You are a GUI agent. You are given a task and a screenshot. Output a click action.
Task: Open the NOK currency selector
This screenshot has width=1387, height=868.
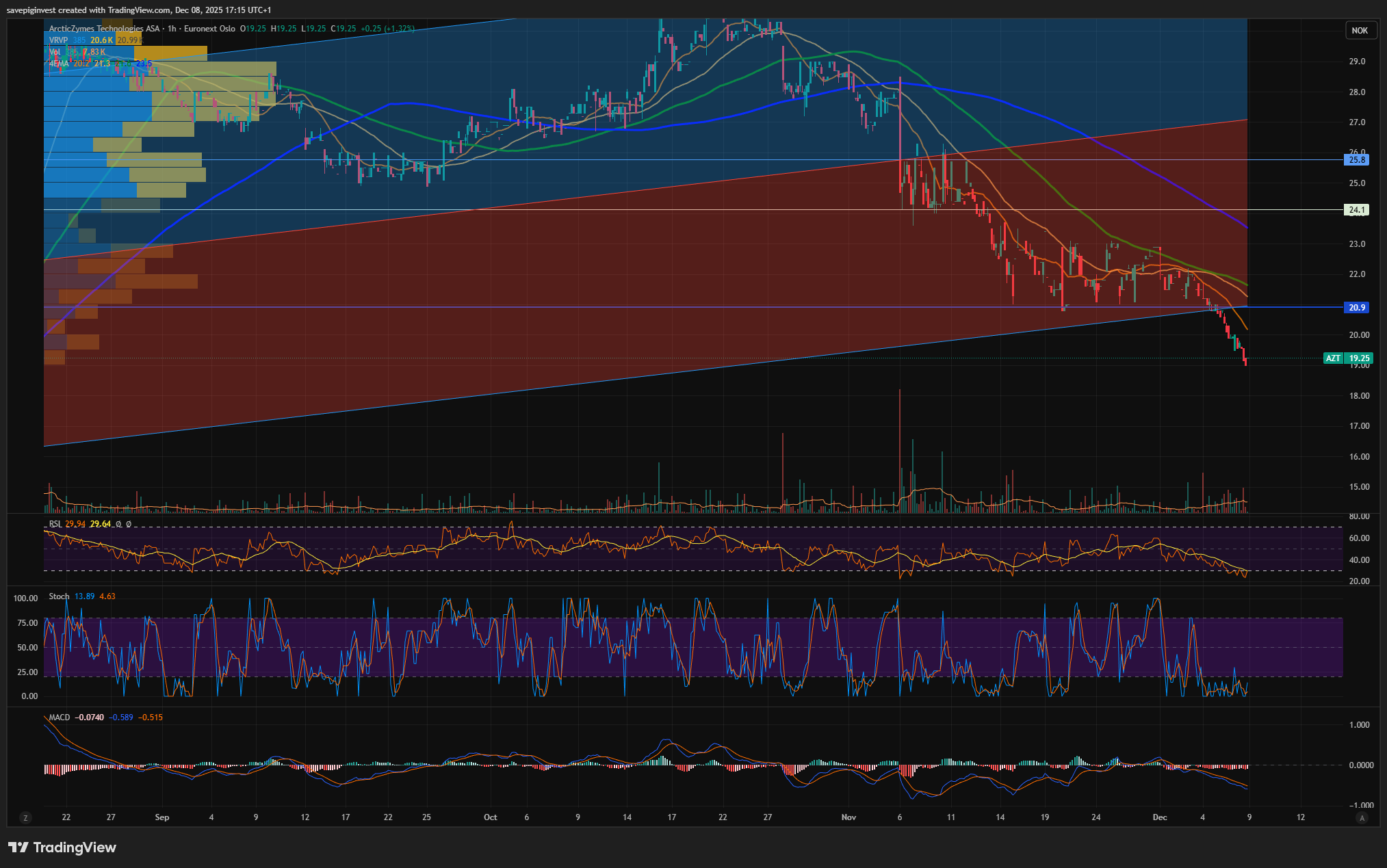pyautogui.click(x=1360, y=30)
